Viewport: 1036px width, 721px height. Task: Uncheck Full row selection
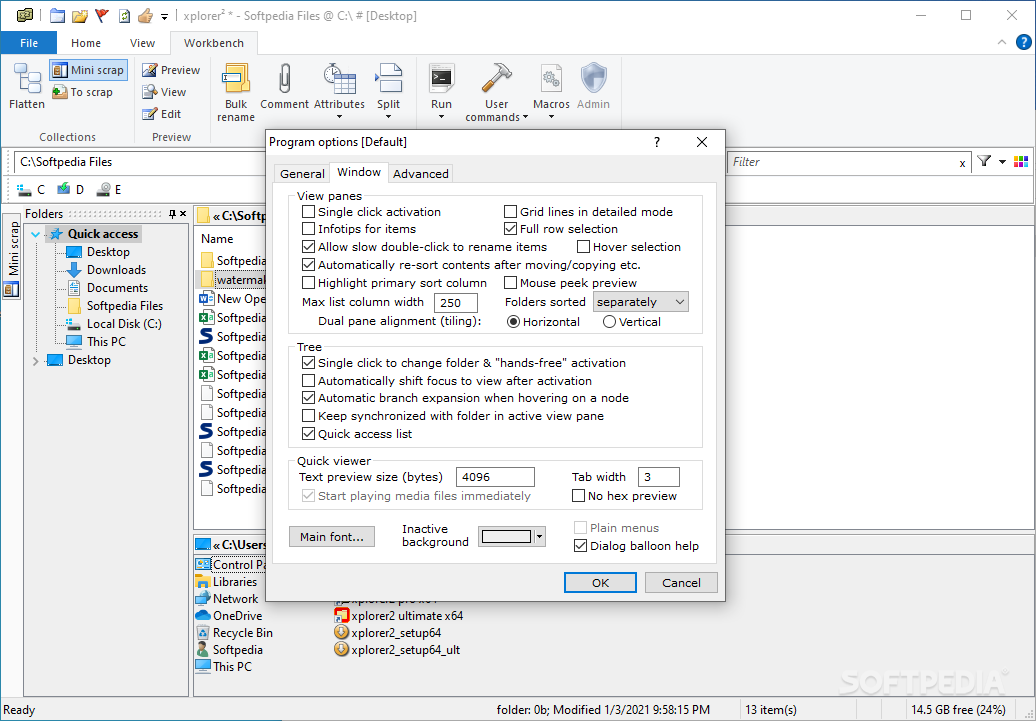tap(510, 229)
